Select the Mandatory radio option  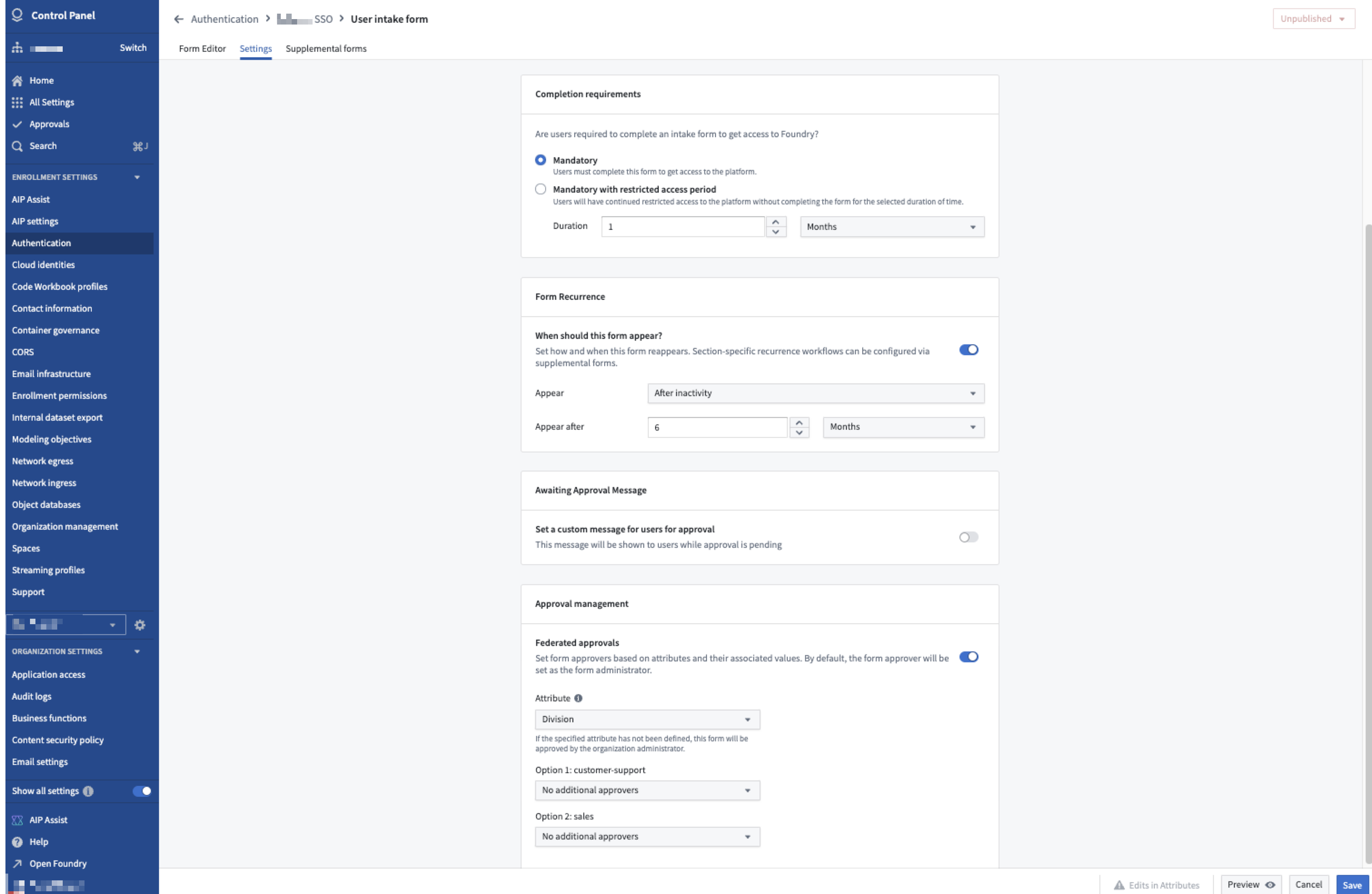(x=540, y=160)
